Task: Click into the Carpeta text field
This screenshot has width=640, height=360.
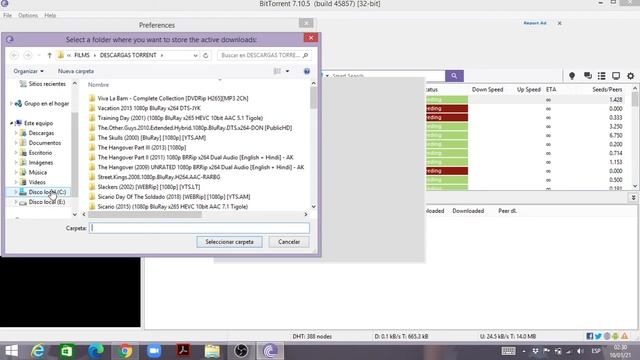Action: (199, 228)
